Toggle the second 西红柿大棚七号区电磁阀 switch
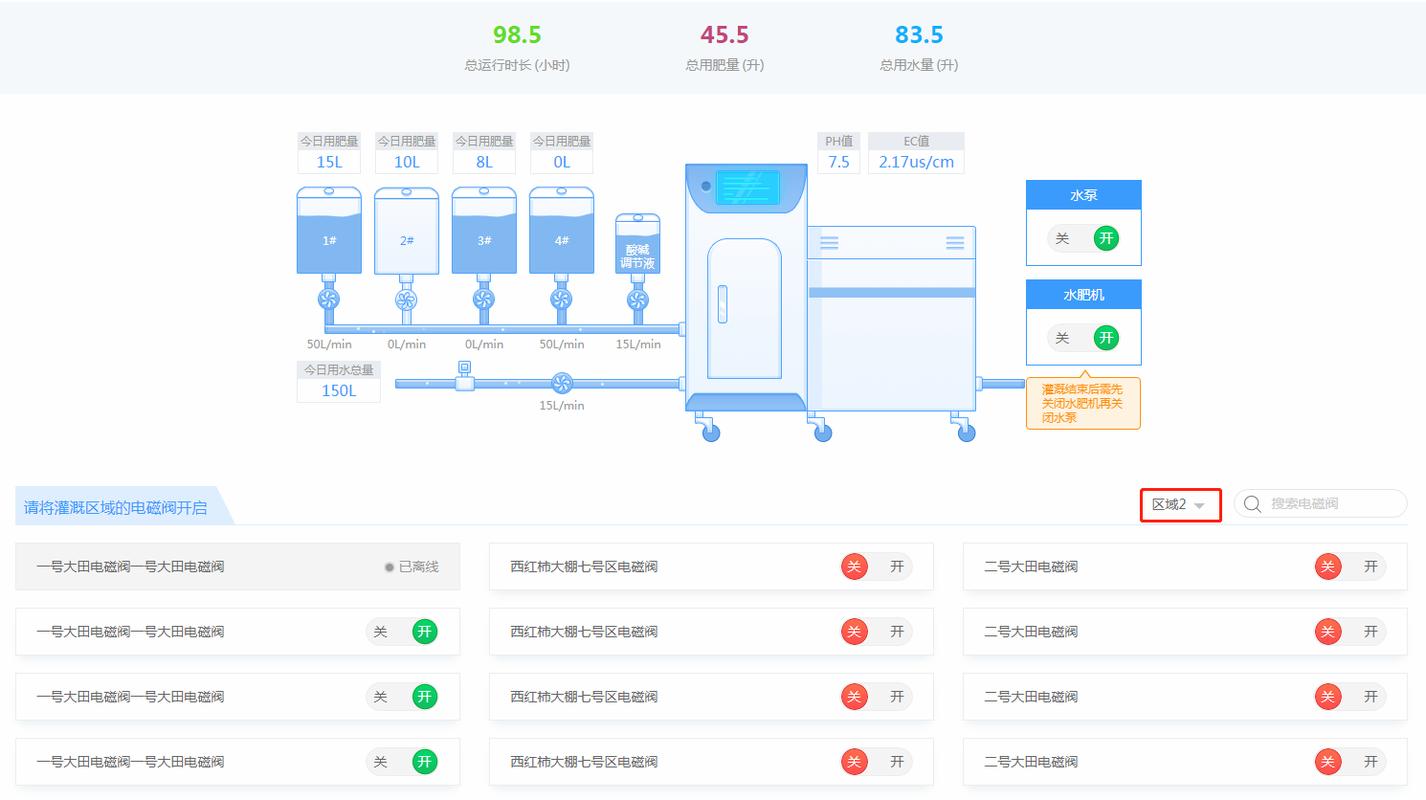The image size is (1426, 800). (x=876, y=631)
